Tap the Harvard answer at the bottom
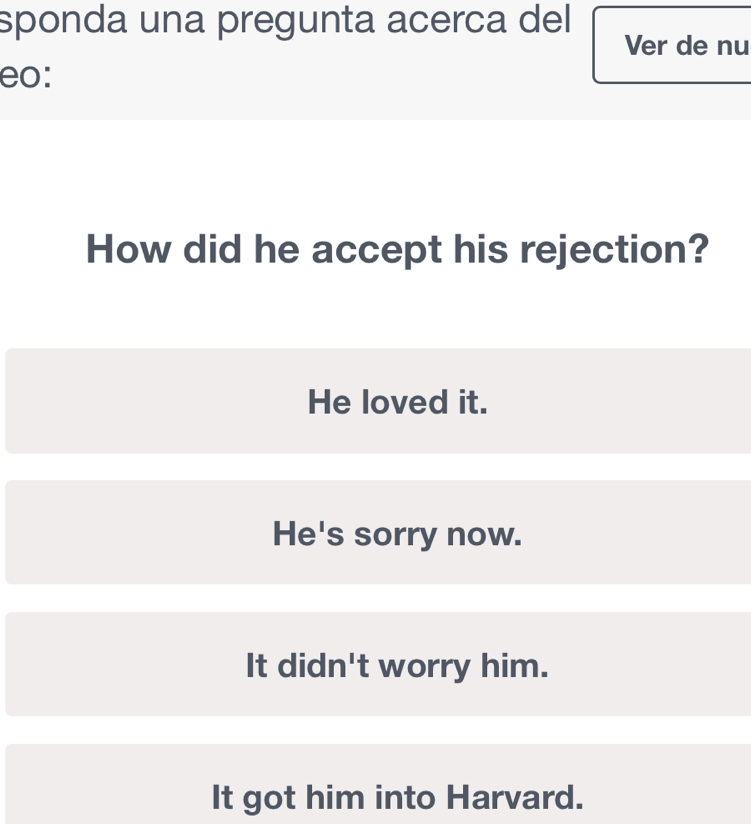This screenshot has width=751, height=824. 397,796
